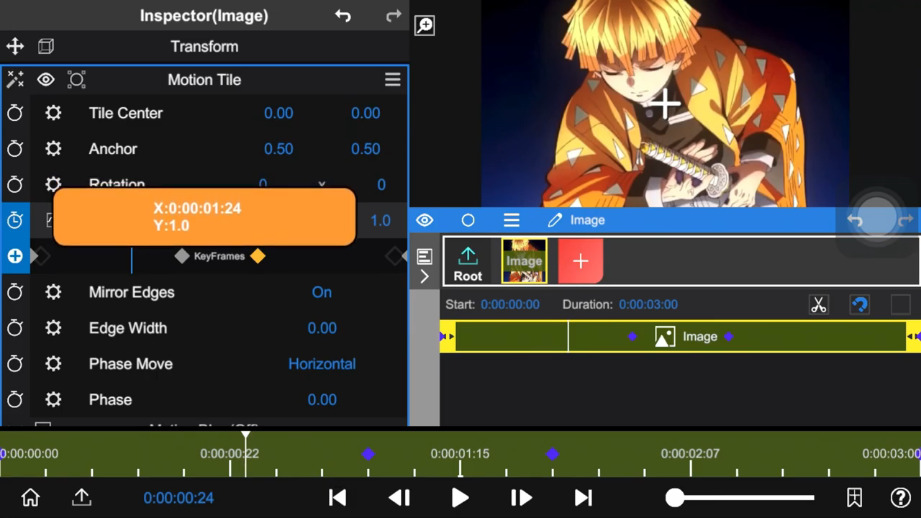Open gear settings for Phase Move
The height and width of the screenshot is (518, 921).
click(53, 364)
